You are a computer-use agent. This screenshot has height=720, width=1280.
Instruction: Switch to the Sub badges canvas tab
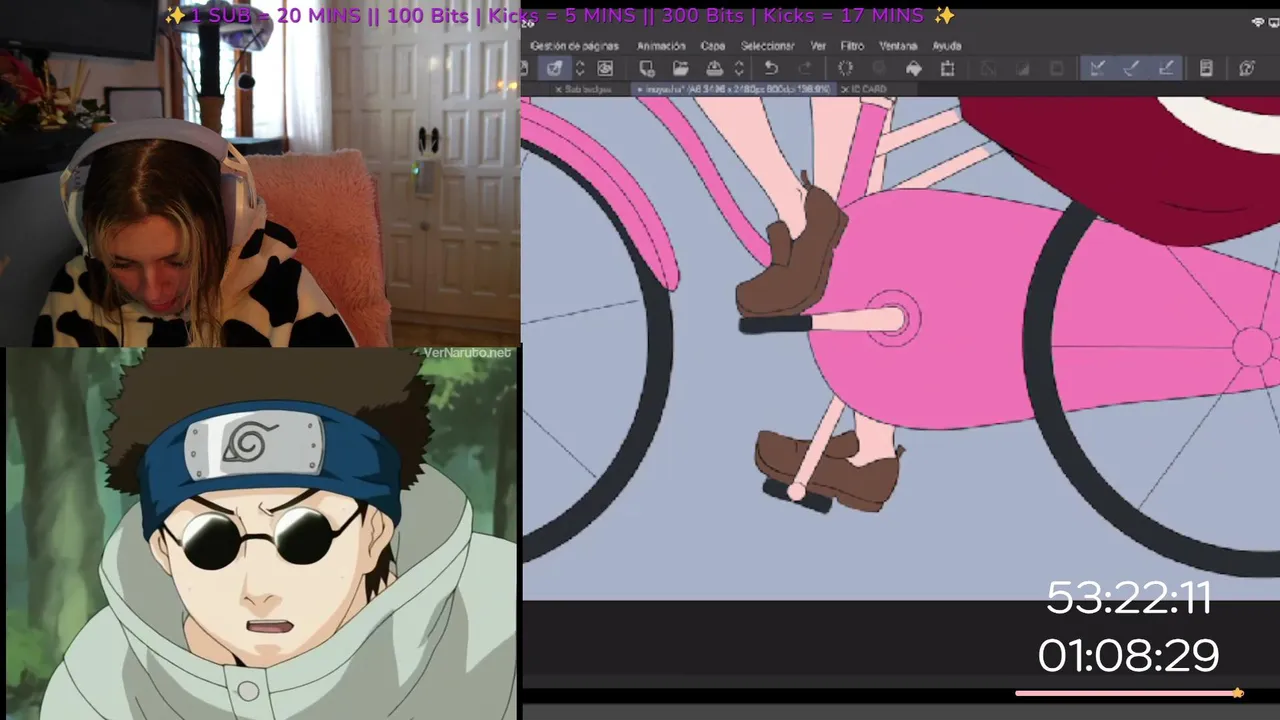[x=588, y=89]
